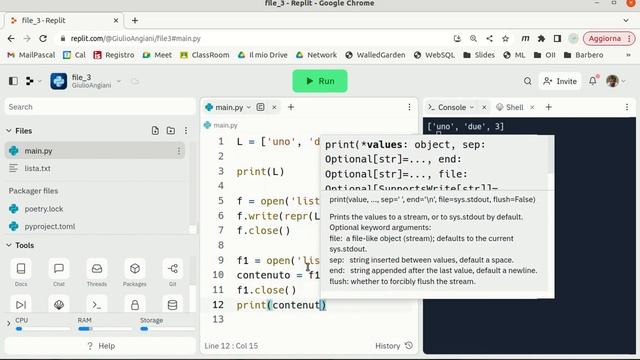
Task: Open the debugger play-step tool icon
Action: pos(21,304)
